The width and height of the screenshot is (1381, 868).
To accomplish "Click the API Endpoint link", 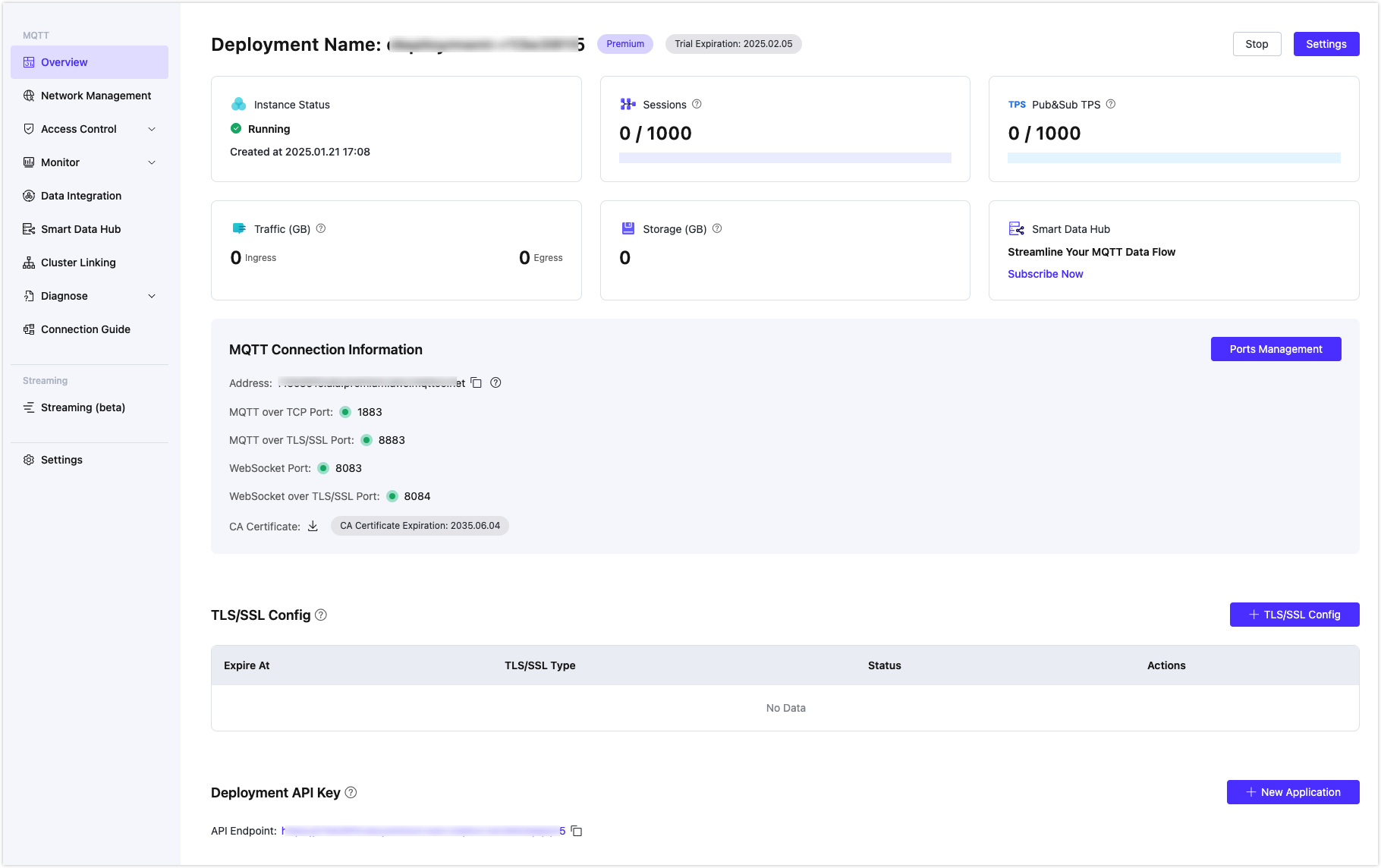I will [423, 831].
